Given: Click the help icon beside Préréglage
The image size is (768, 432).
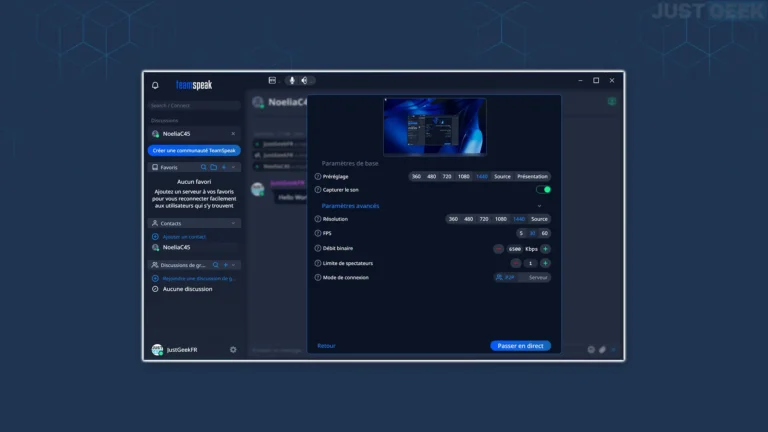Looking at the screenshot, I should pyautogui.click(x=318, y=176).
